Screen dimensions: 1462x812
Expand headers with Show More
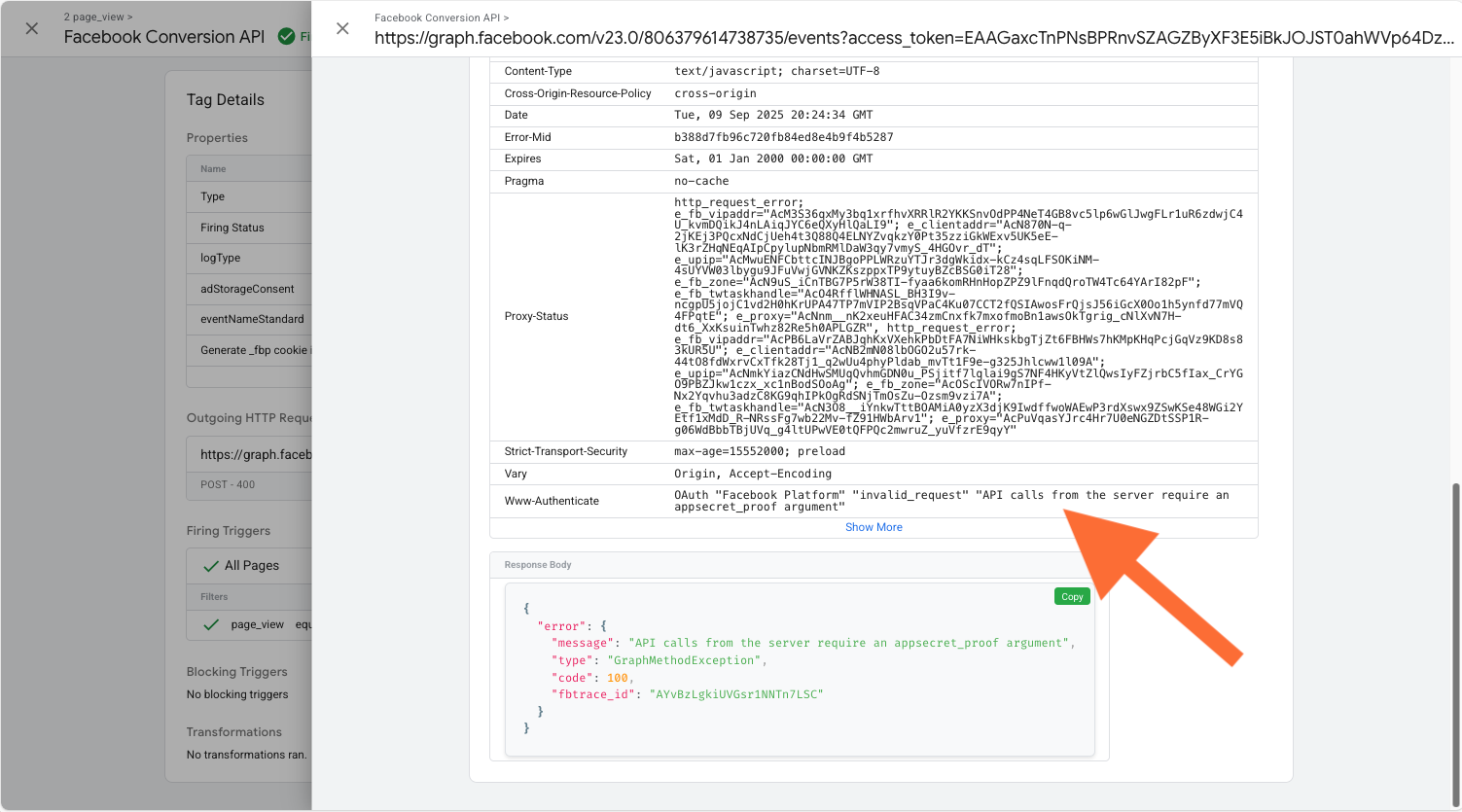click(874, 527)
